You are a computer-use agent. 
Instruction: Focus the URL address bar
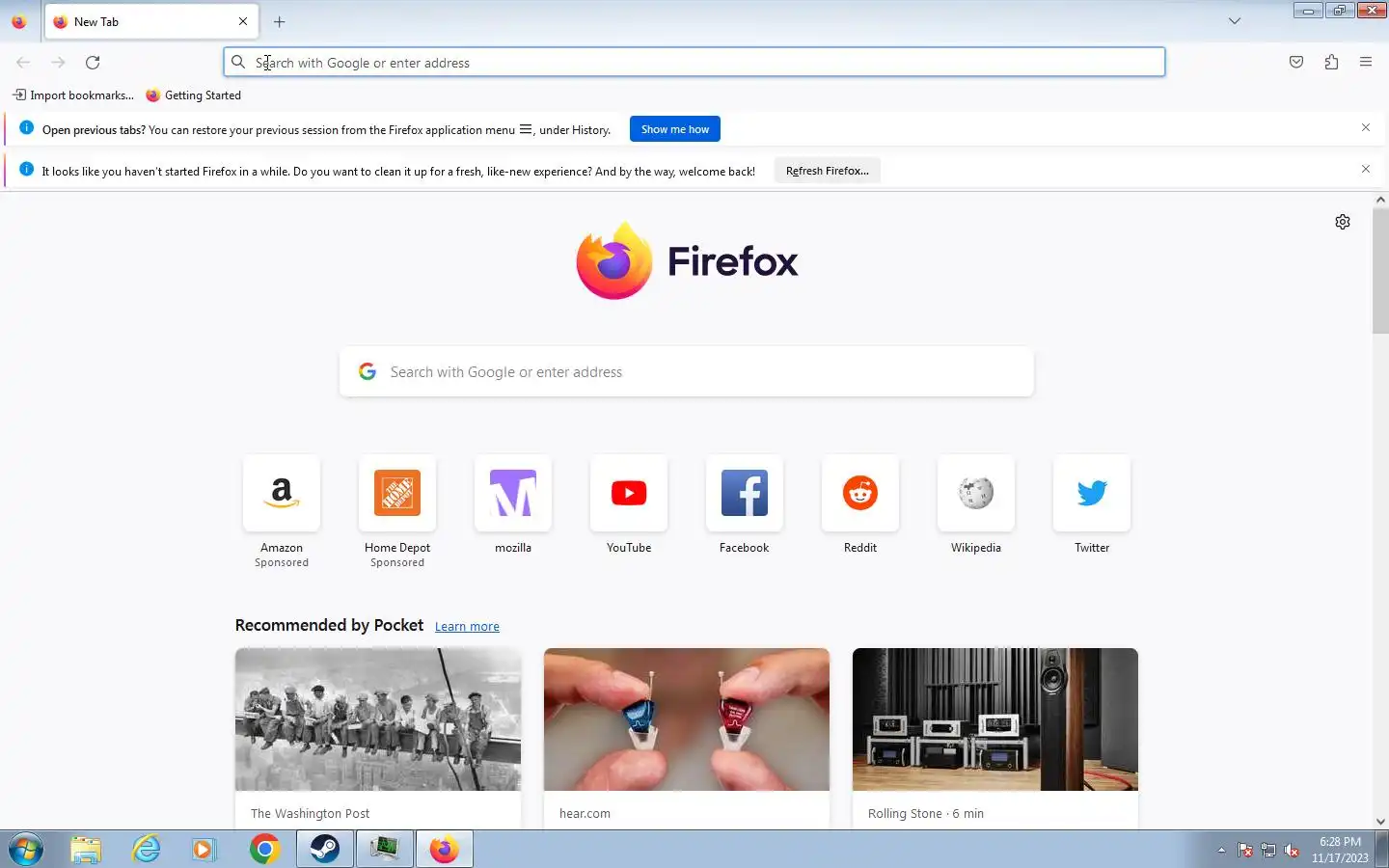[694, 63]
